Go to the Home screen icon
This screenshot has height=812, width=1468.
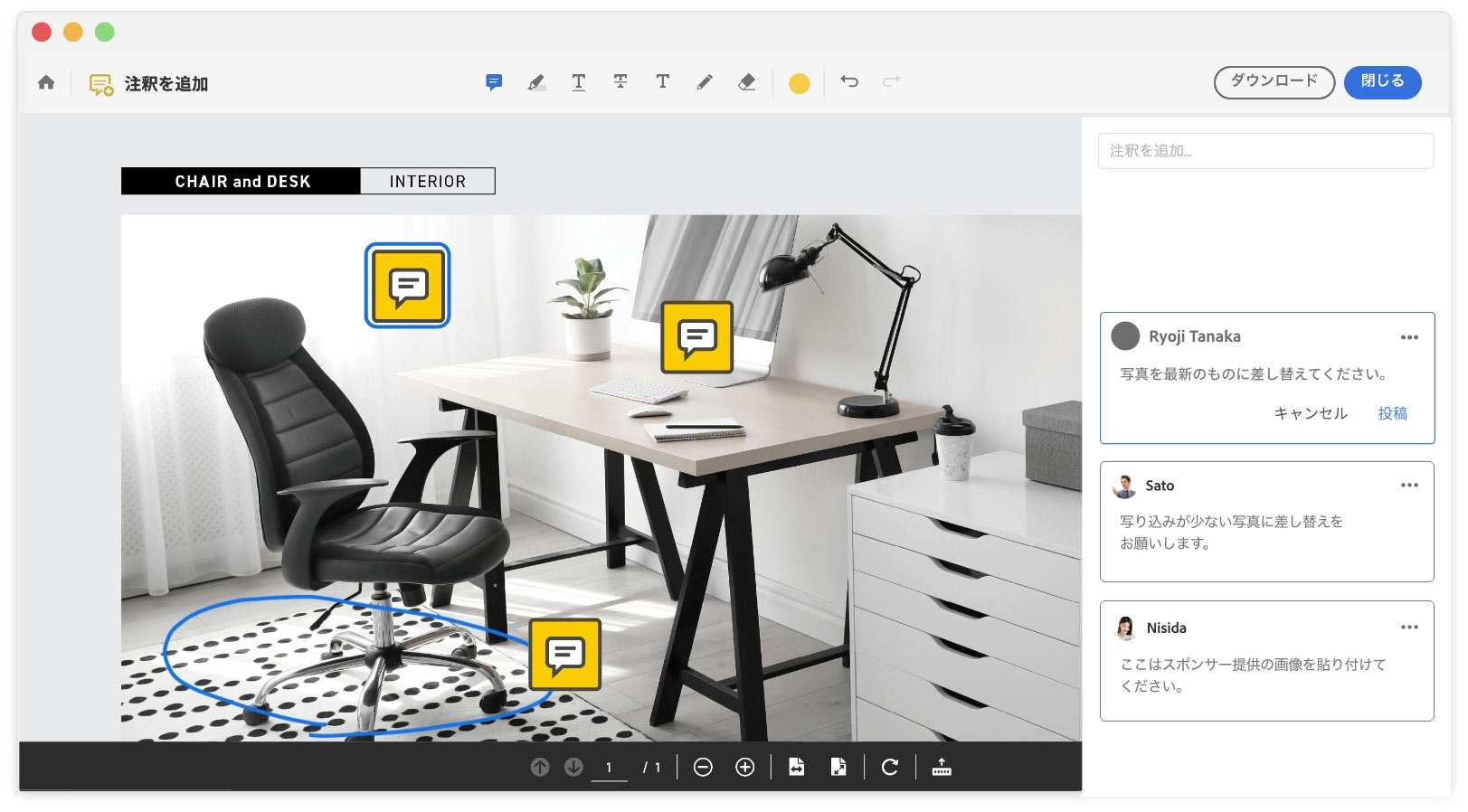46,82
